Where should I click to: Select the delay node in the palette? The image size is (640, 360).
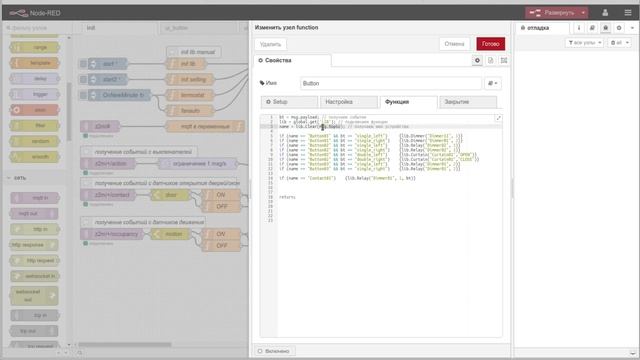pos(35,79)
